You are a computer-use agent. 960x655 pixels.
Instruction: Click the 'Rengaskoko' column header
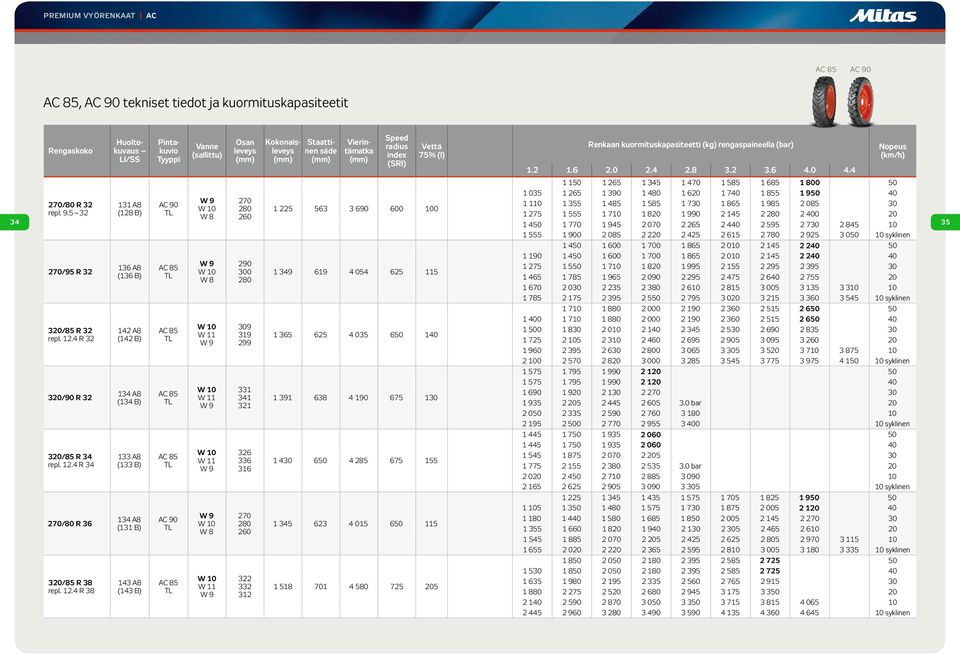(70, 151)
